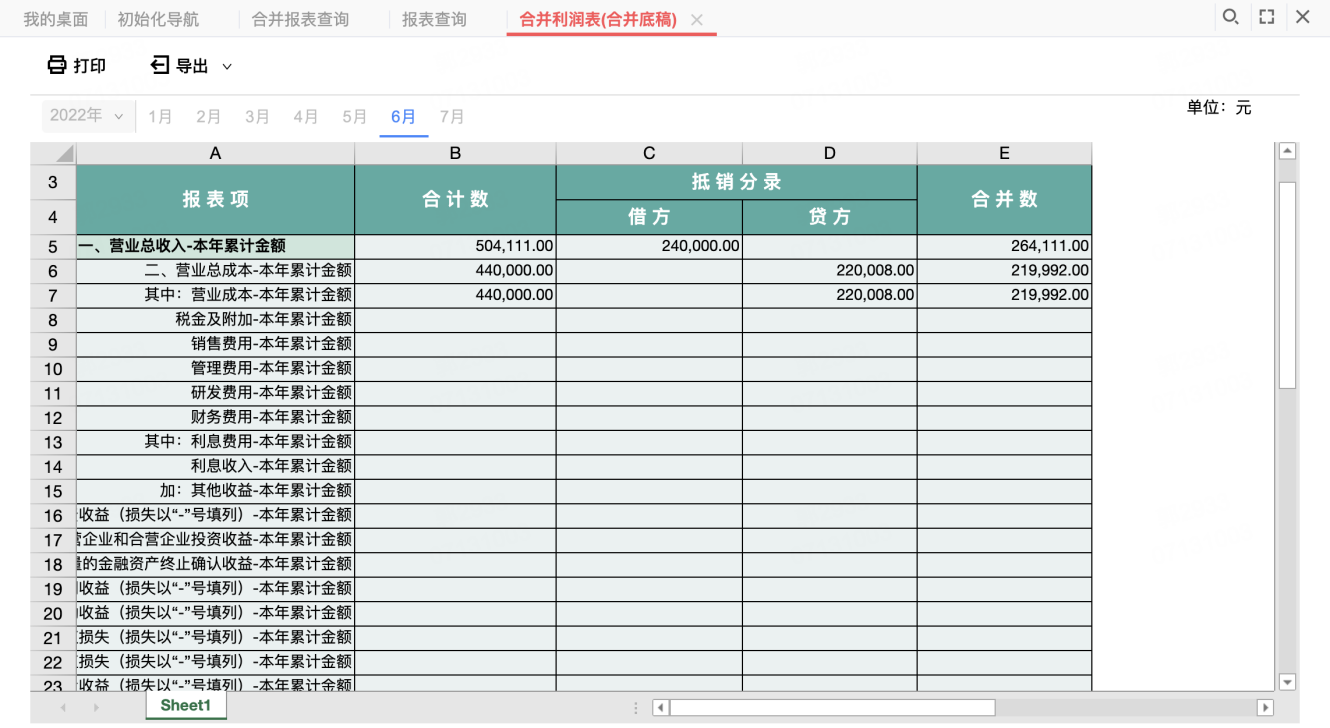Expand the 导出 dropdown chevron
This screenshot has width=1330, height=728.
tap(227, 67)
